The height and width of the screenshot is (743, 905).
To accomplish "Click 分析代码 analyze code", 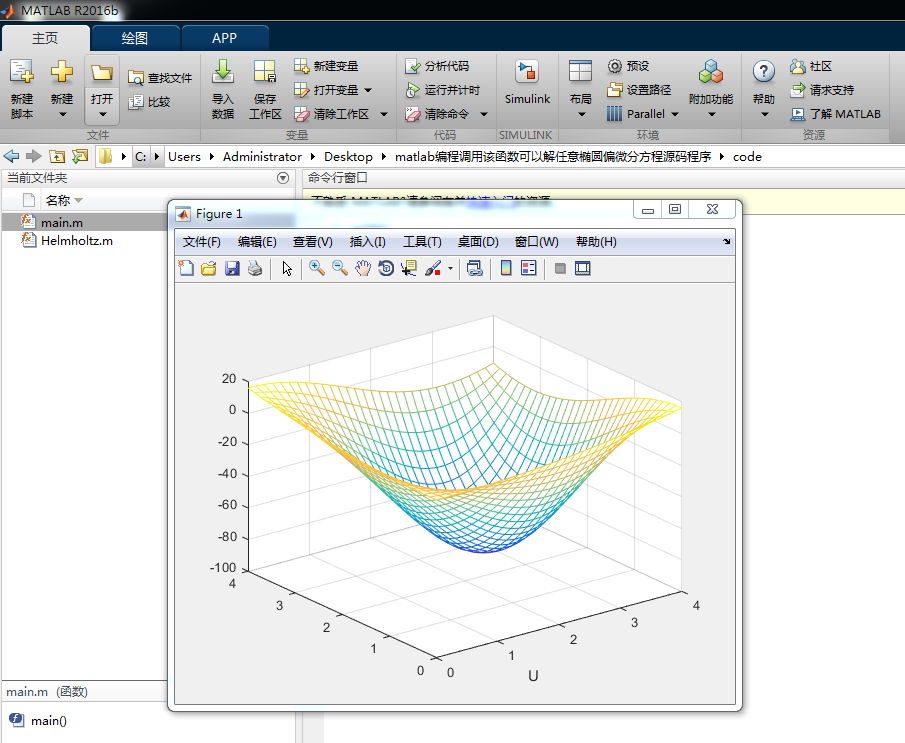I will (437, 66).
